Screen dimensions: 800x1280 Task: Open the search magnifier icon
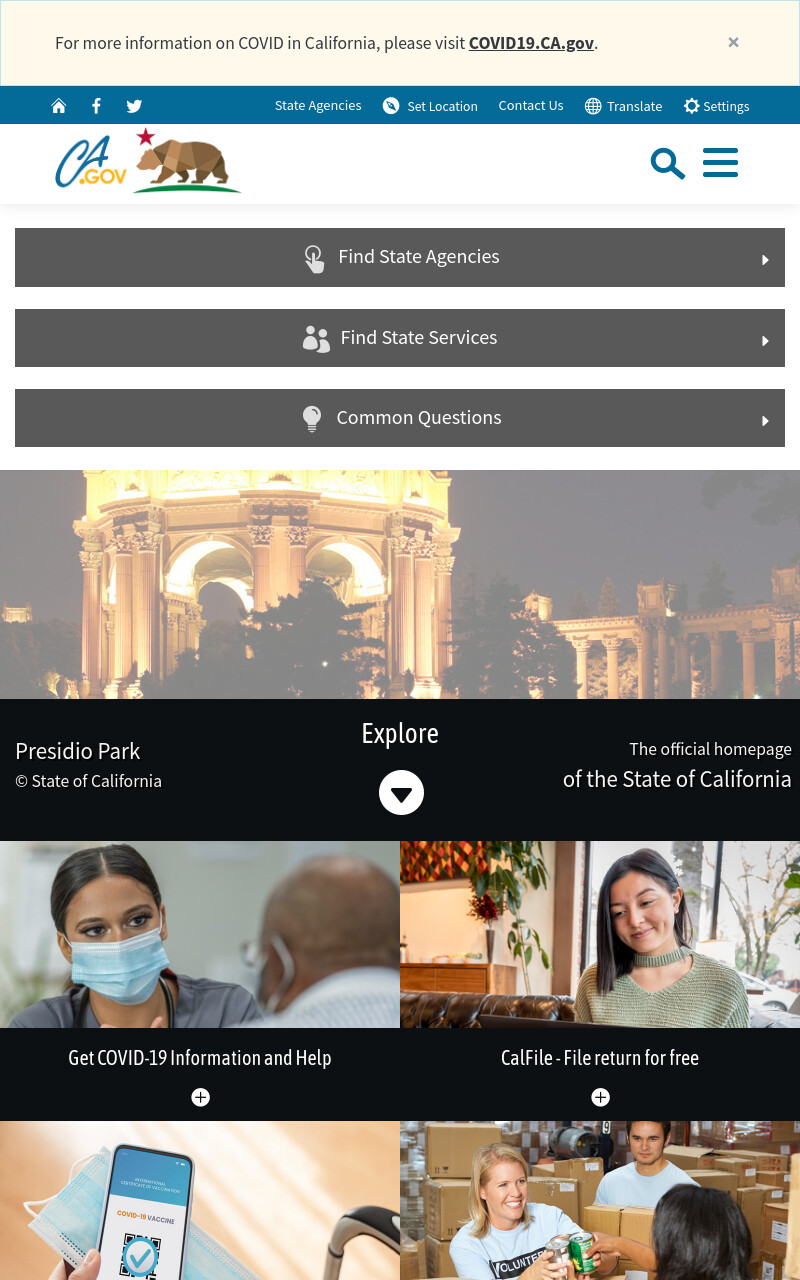point(667,163)
